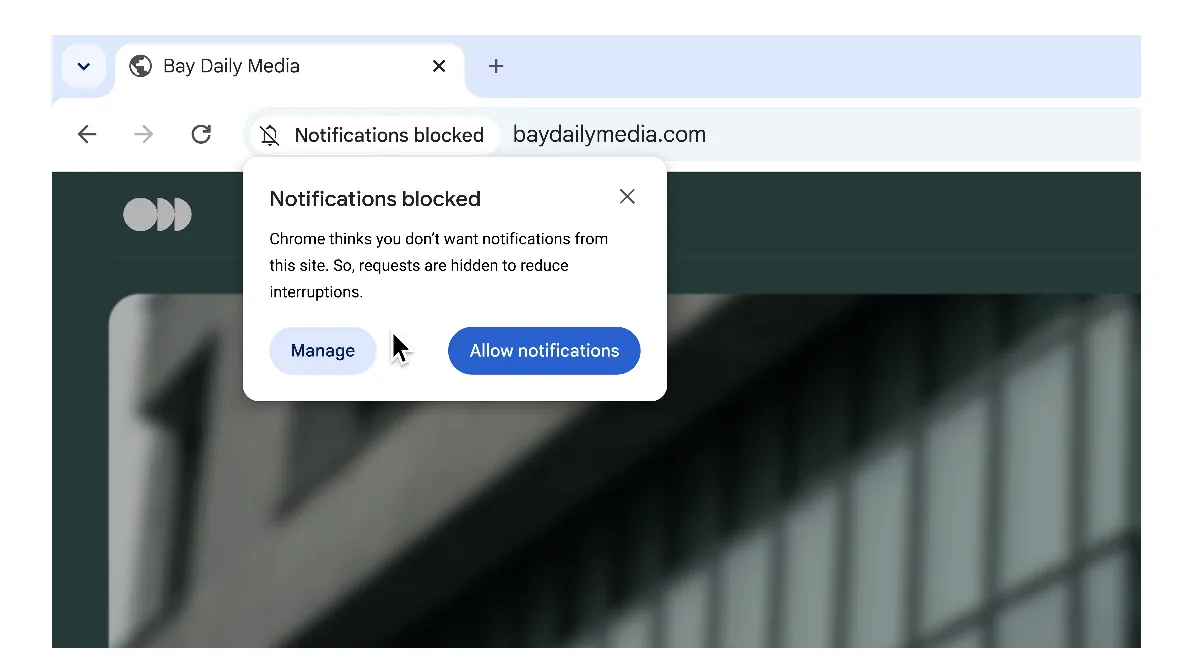Click the popup description about reducing interruptions
Image resolution: width=1180 pixels, height=670 pixels.
point(438,266)
